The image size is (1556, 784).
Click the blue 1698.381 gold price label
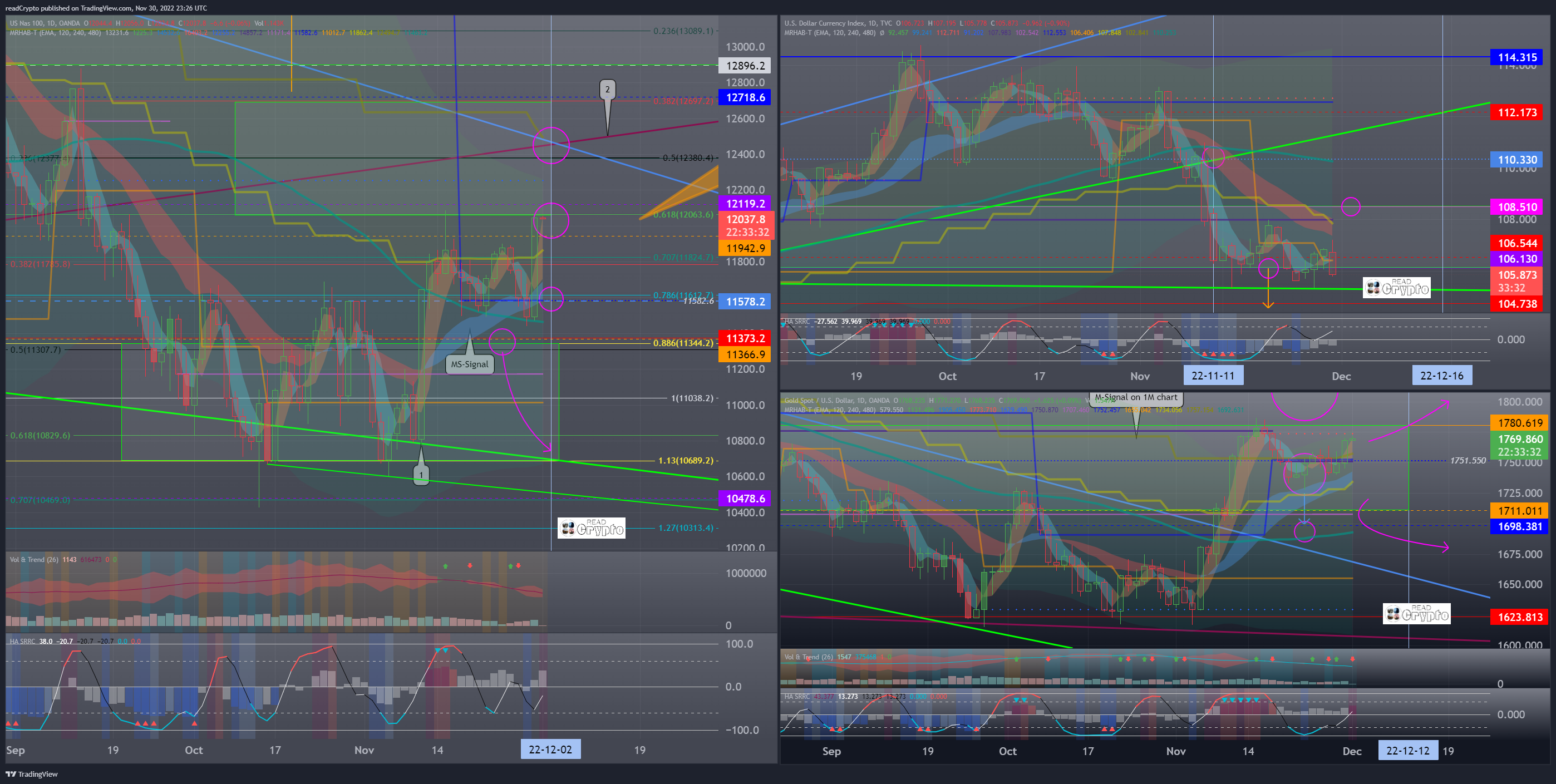pyautogui.click(x=1520, y=526)
